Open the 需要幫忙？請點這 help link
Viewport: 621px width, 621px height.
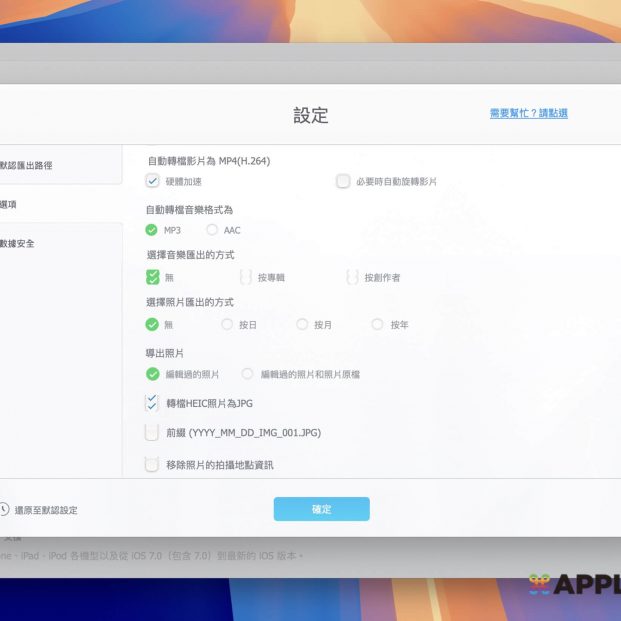coord(528,113)
